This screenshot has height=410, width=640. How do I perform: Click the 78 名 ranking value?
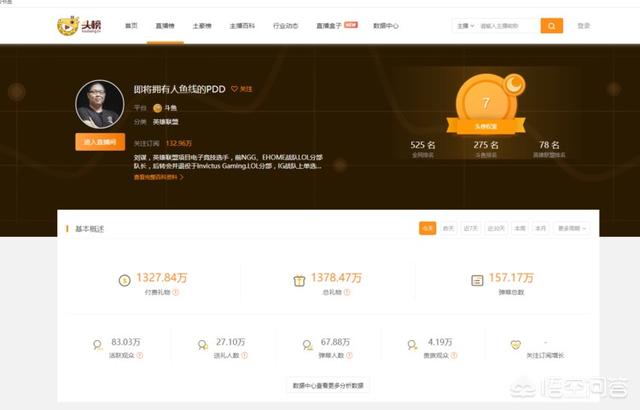(x=549, y=145)
